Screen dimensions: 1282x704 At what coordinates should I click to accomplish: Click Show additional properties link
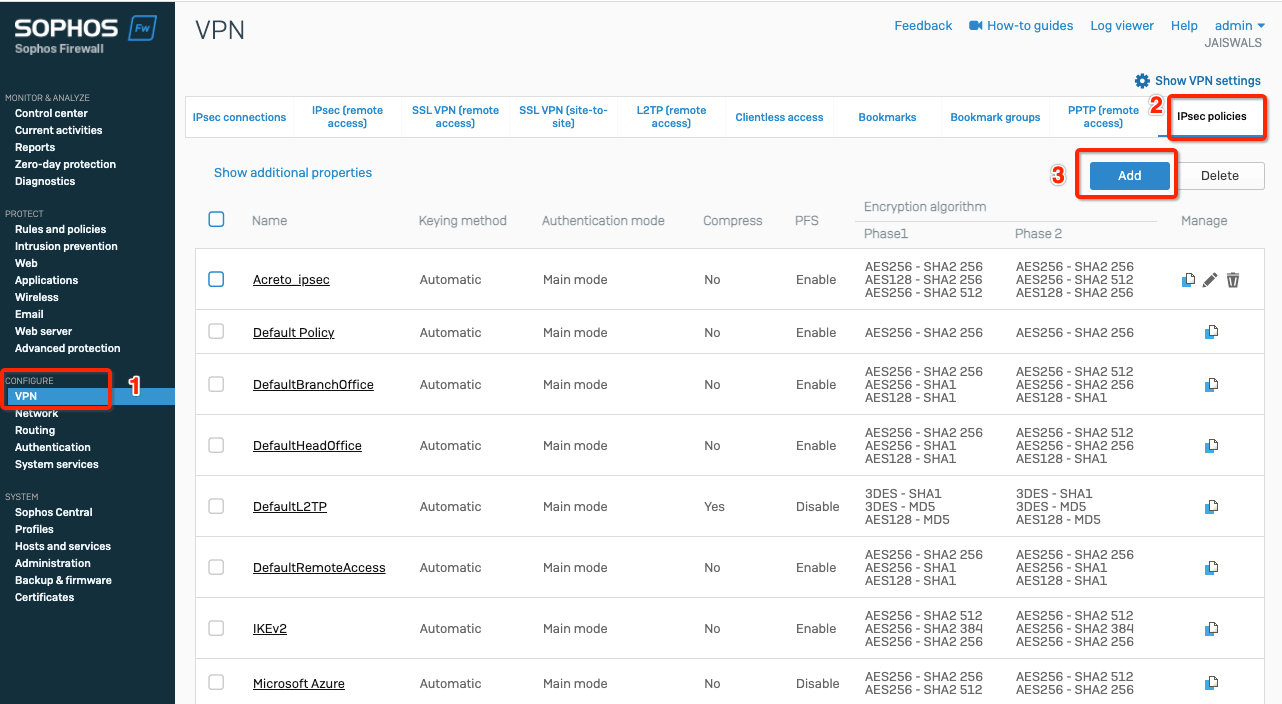tap(293, 173)
